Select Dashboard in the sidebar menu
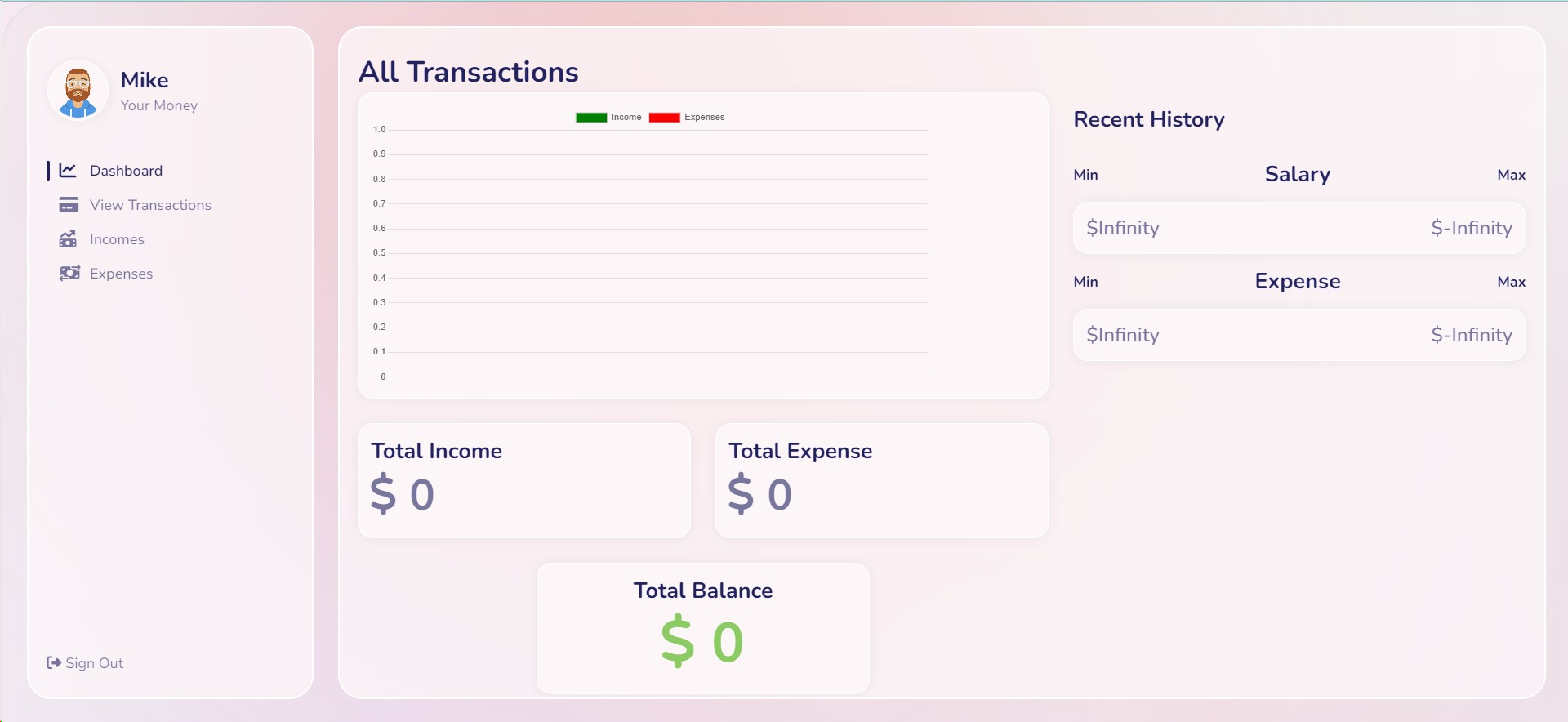1568x722 pixels. point(125,171)
